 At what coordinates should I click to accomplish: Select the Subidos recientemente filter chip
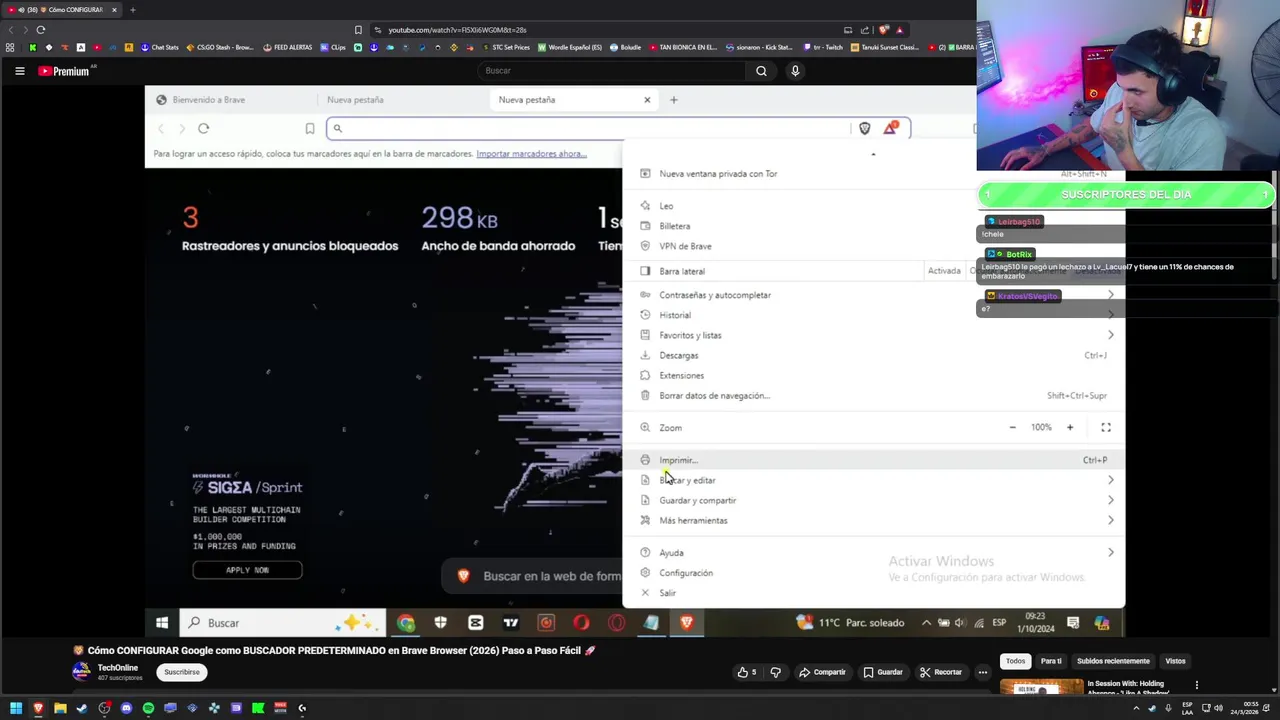click(1113, 661)
